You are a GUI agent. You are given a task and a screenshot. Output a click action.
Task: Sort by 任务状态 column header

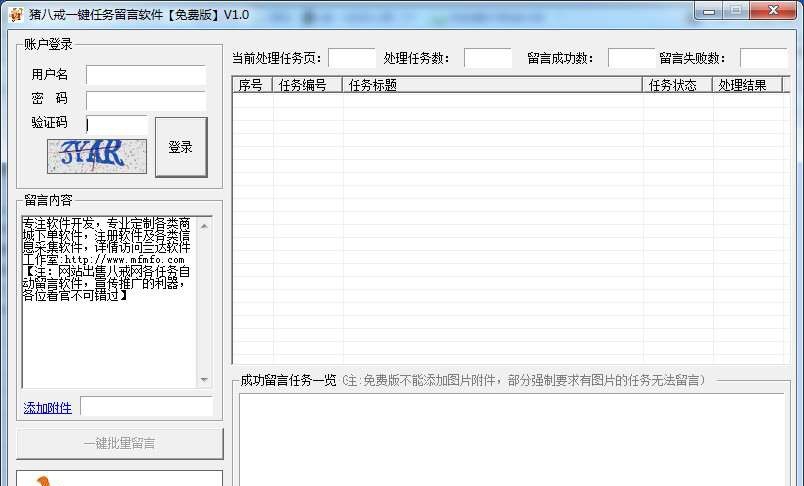677,85
